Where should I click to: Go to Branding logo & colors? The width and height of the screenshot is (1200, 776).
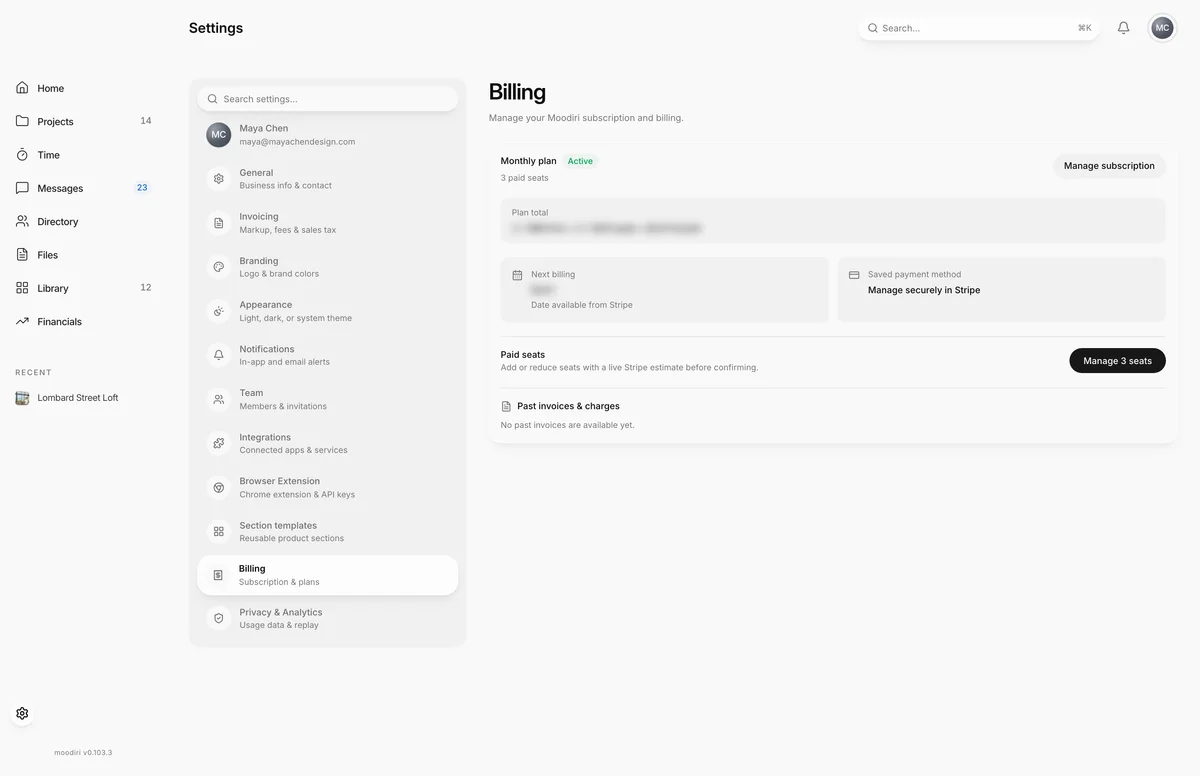[x=328, y=267]
